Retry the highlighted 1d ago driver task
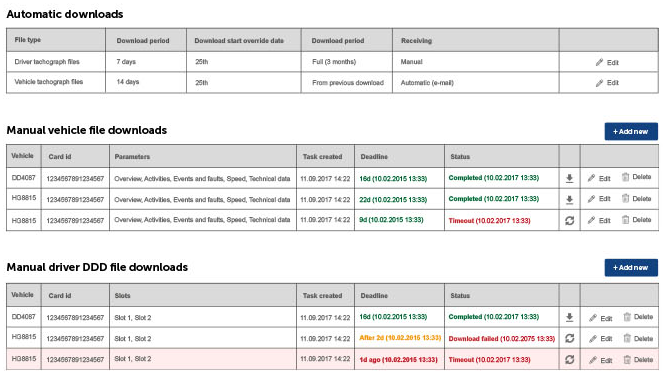663x376 pixels. [x=569, y=360]
